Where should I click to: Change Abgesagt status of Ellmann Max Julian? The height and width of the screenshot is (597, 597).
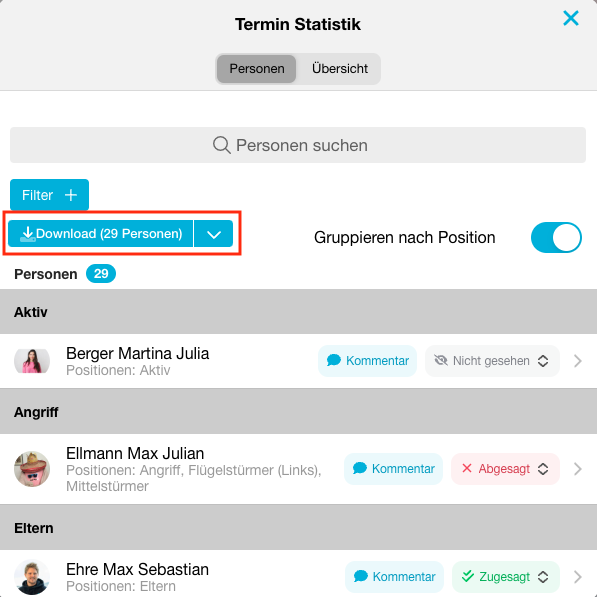coord(505,469)
